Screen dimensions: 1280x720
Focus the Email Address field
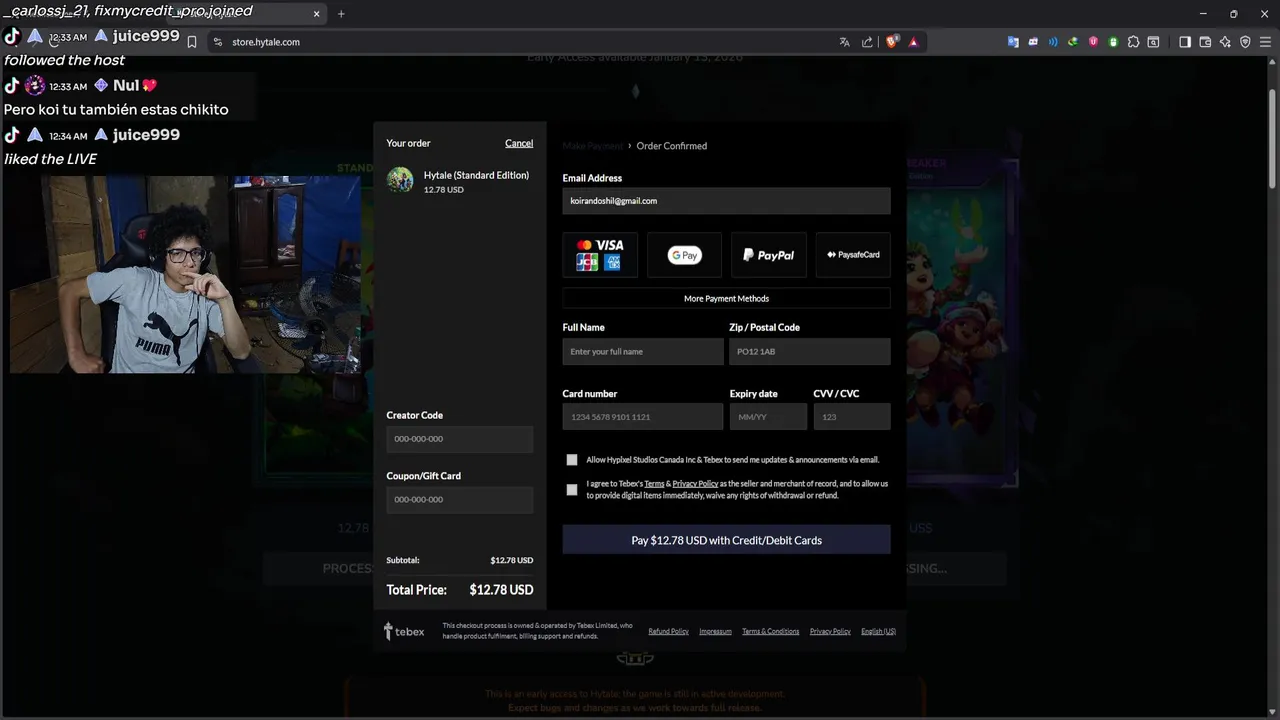pyautogui.click(x=726, y=201)
